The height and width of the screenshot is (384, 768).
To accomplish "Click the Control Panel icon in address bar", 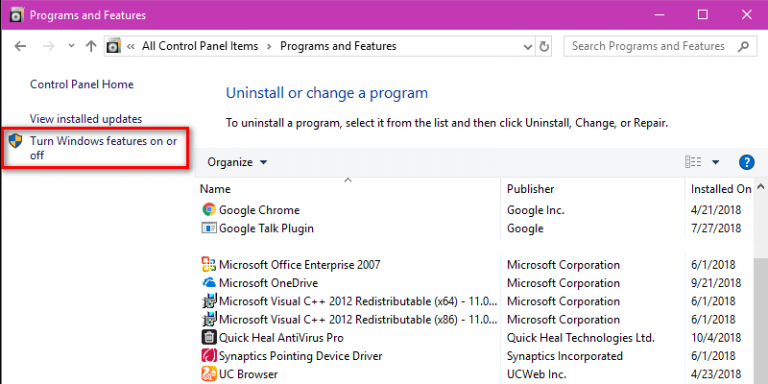I will pyautogui.click(x=114, y=47).
